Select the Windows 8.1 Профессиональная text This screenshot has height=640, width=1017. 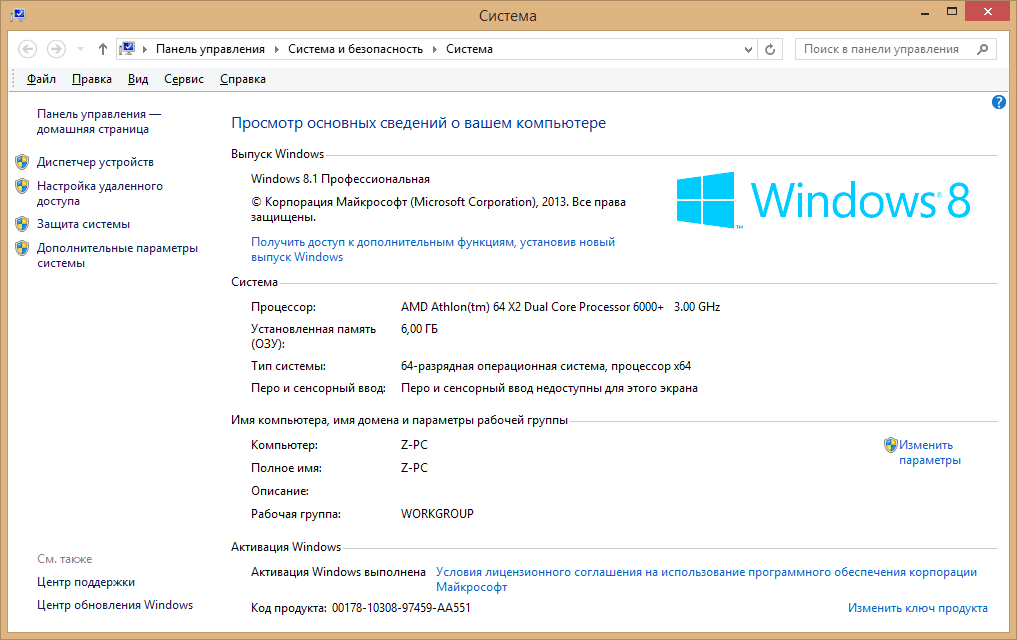341,179
